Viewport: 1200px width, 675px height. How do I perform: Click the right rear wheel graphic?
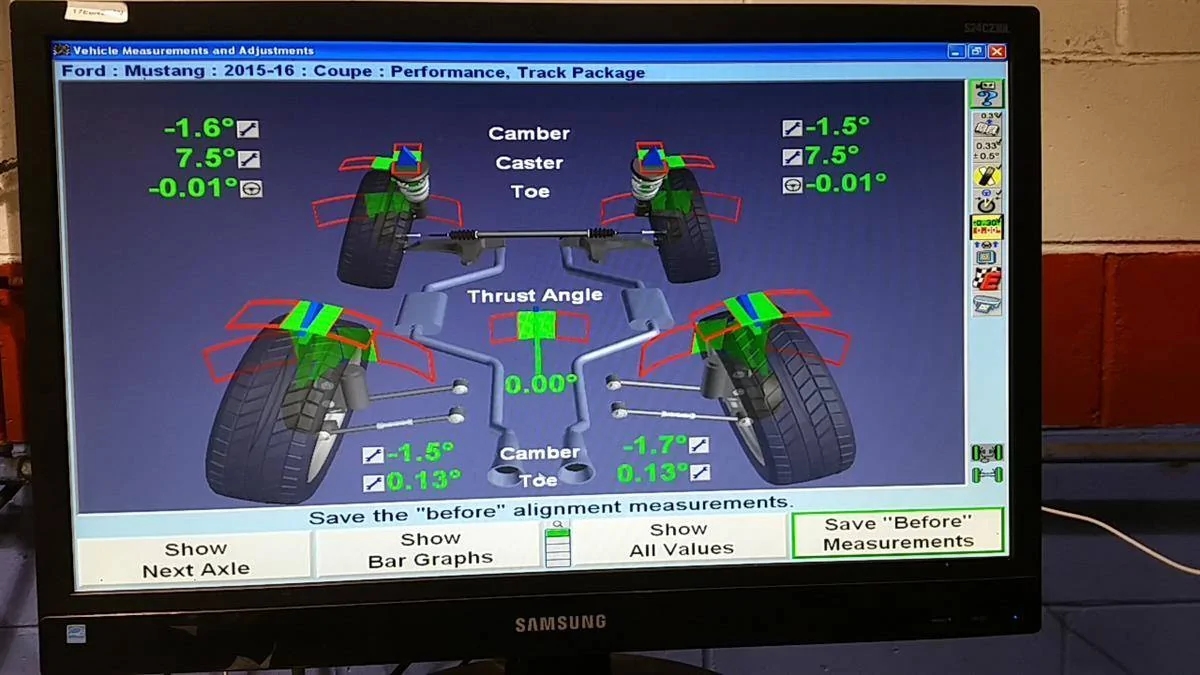pyautogui.click(x=790, y=400)
